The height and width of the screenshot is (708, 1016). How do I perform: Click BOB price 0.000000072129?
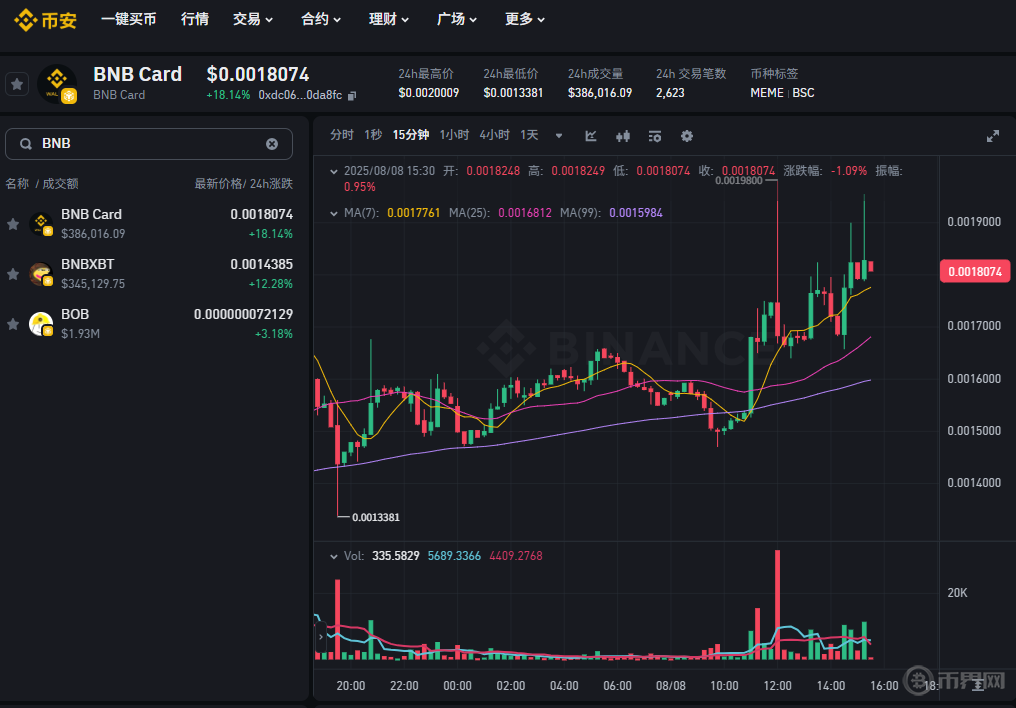point(244,314)
